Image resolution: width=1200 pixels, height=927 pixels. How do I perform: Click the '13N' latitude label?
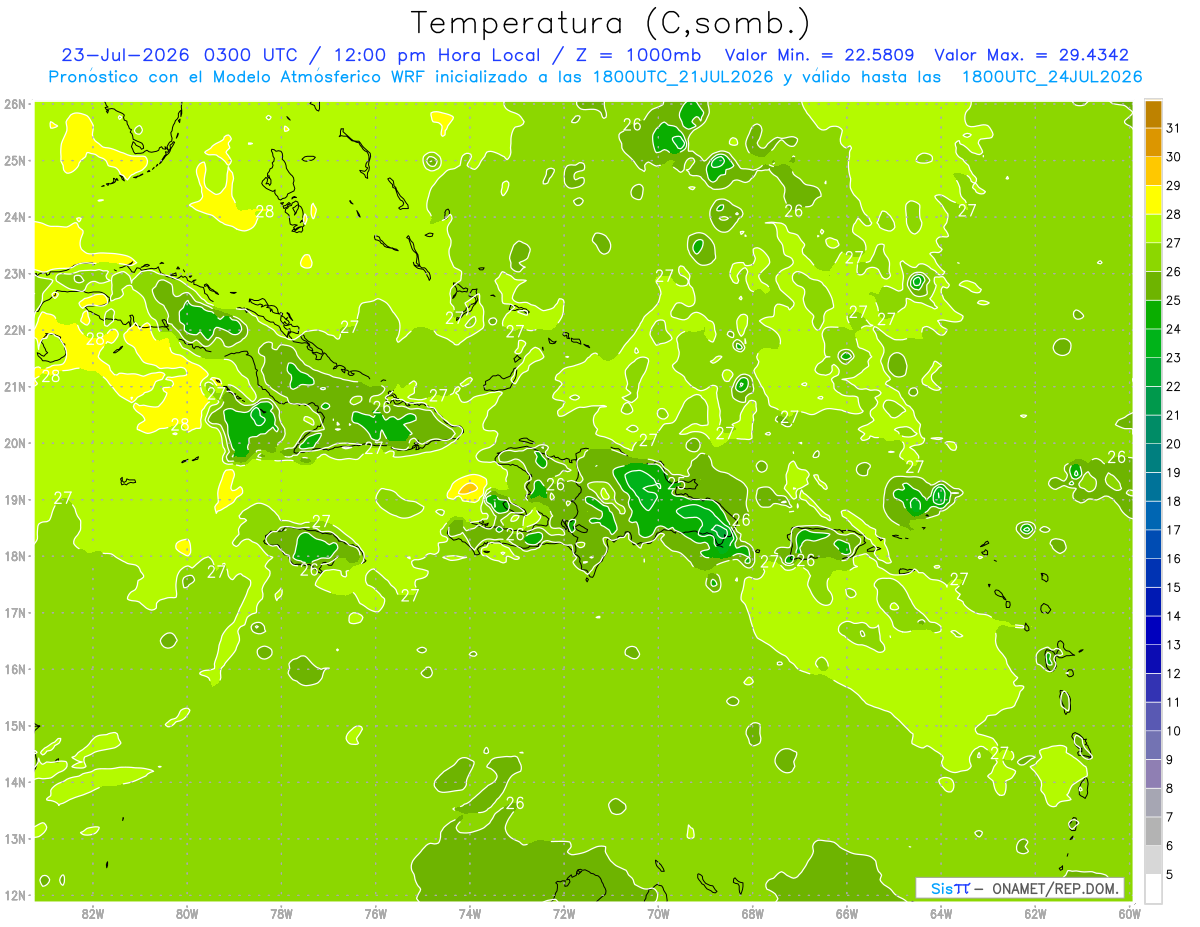point(14,839)
